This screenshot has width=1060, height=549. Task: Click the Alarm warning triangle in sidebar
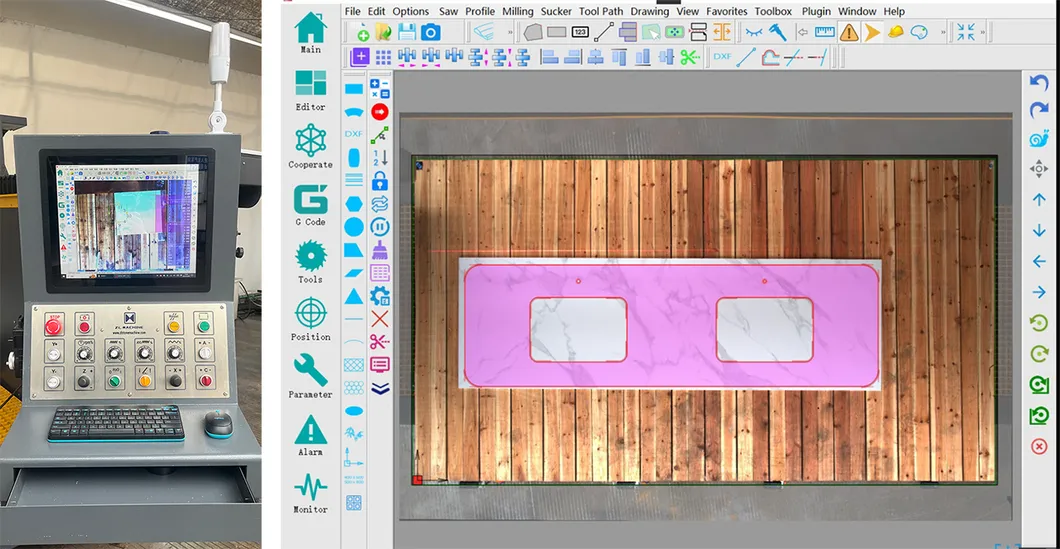click(x=311, y=432)
